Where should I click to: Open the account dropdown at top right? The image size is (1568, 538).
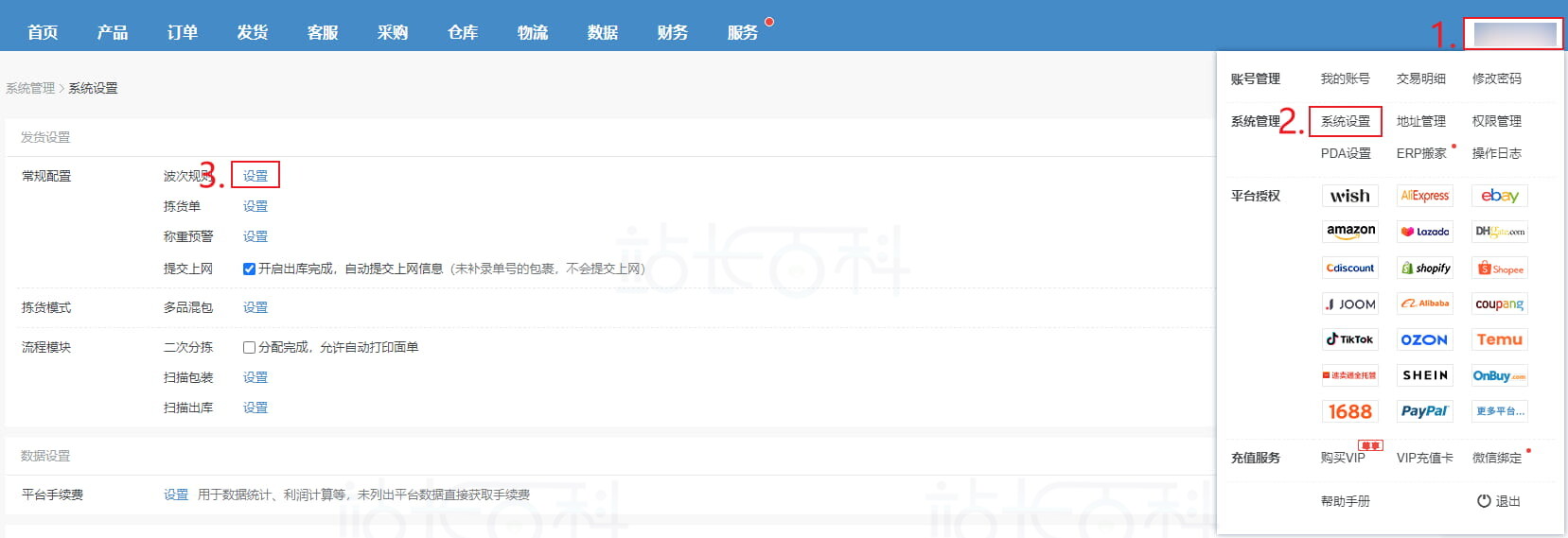click(x=1514, y=35)
